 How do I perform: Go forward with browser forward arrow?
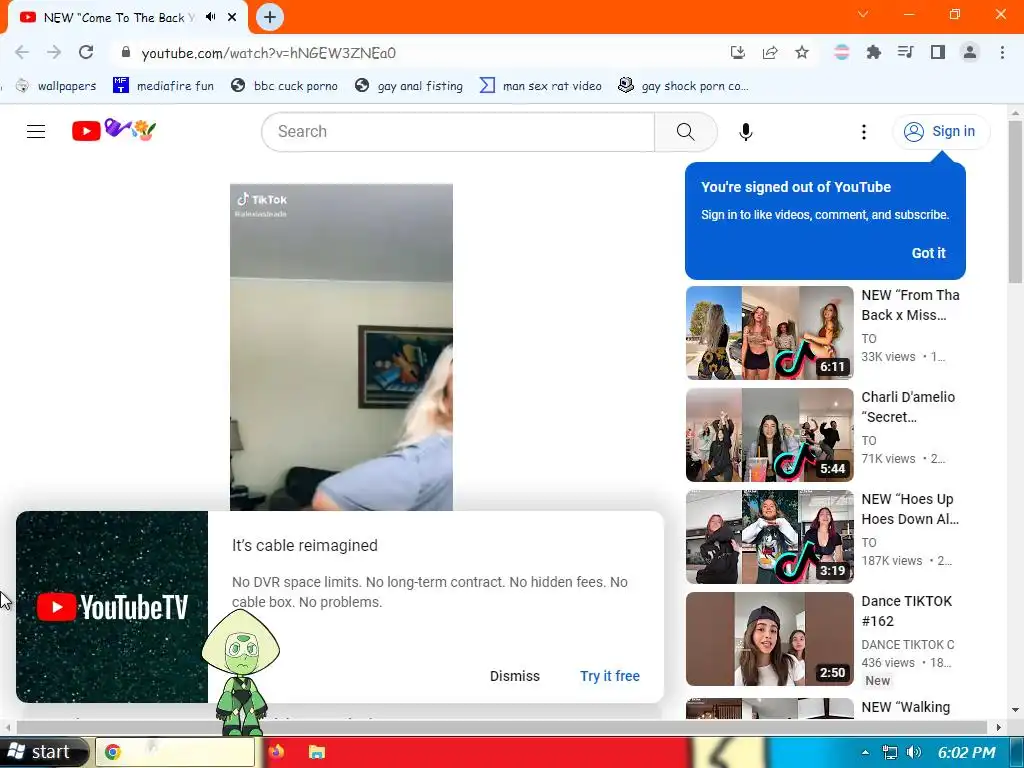[54, 52]
